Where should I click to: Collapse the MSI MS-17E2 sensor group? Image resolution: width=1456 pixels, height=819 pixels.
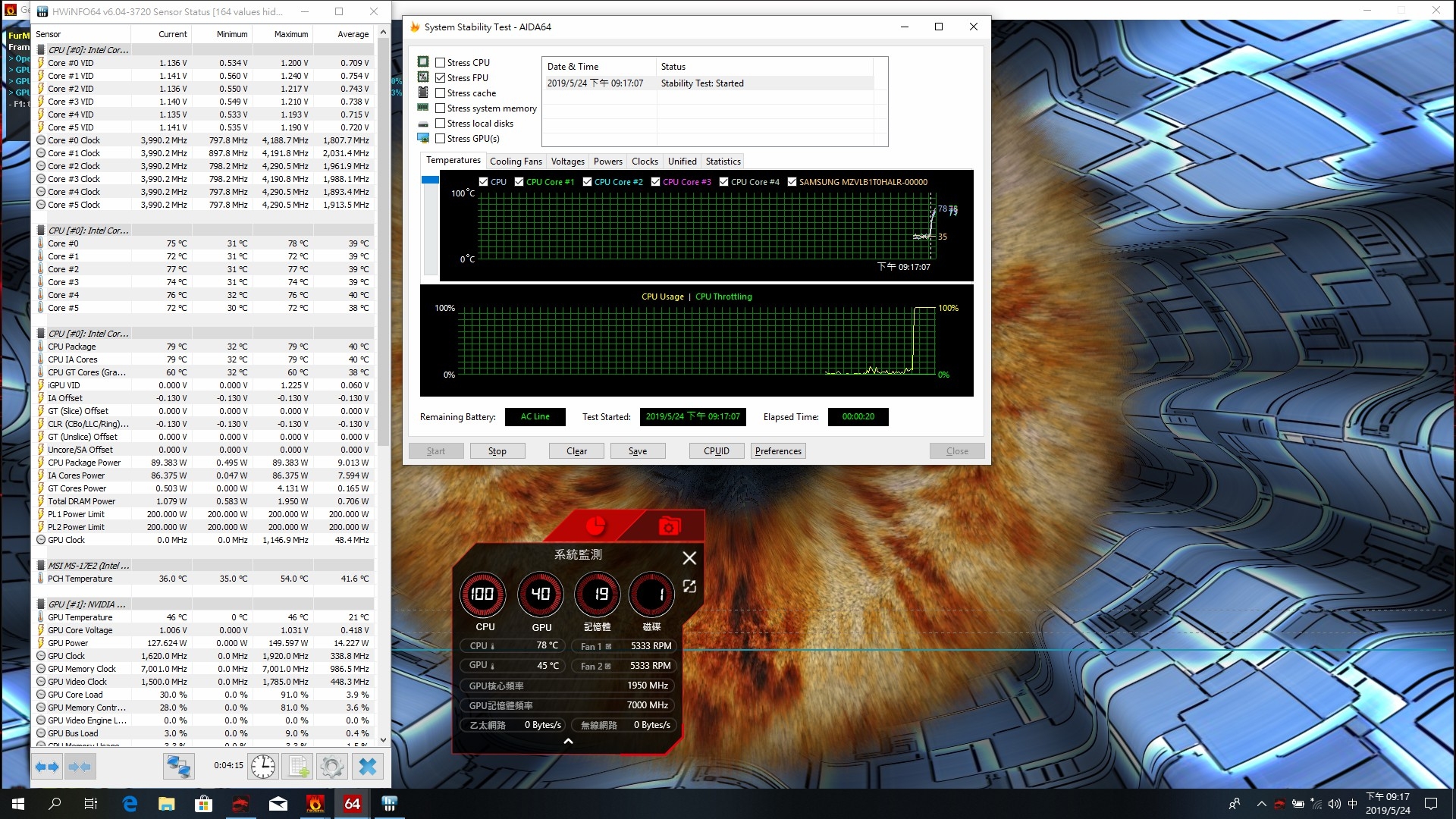click(41, 566)
